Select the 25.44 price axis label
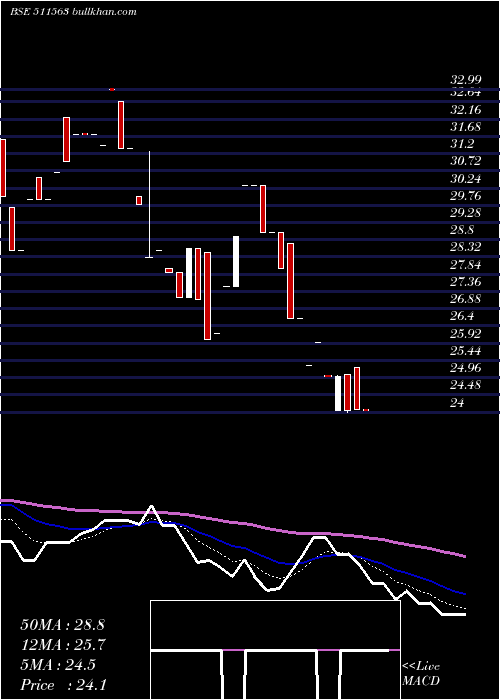The image size is (500, 700). (x=466, y=350)
